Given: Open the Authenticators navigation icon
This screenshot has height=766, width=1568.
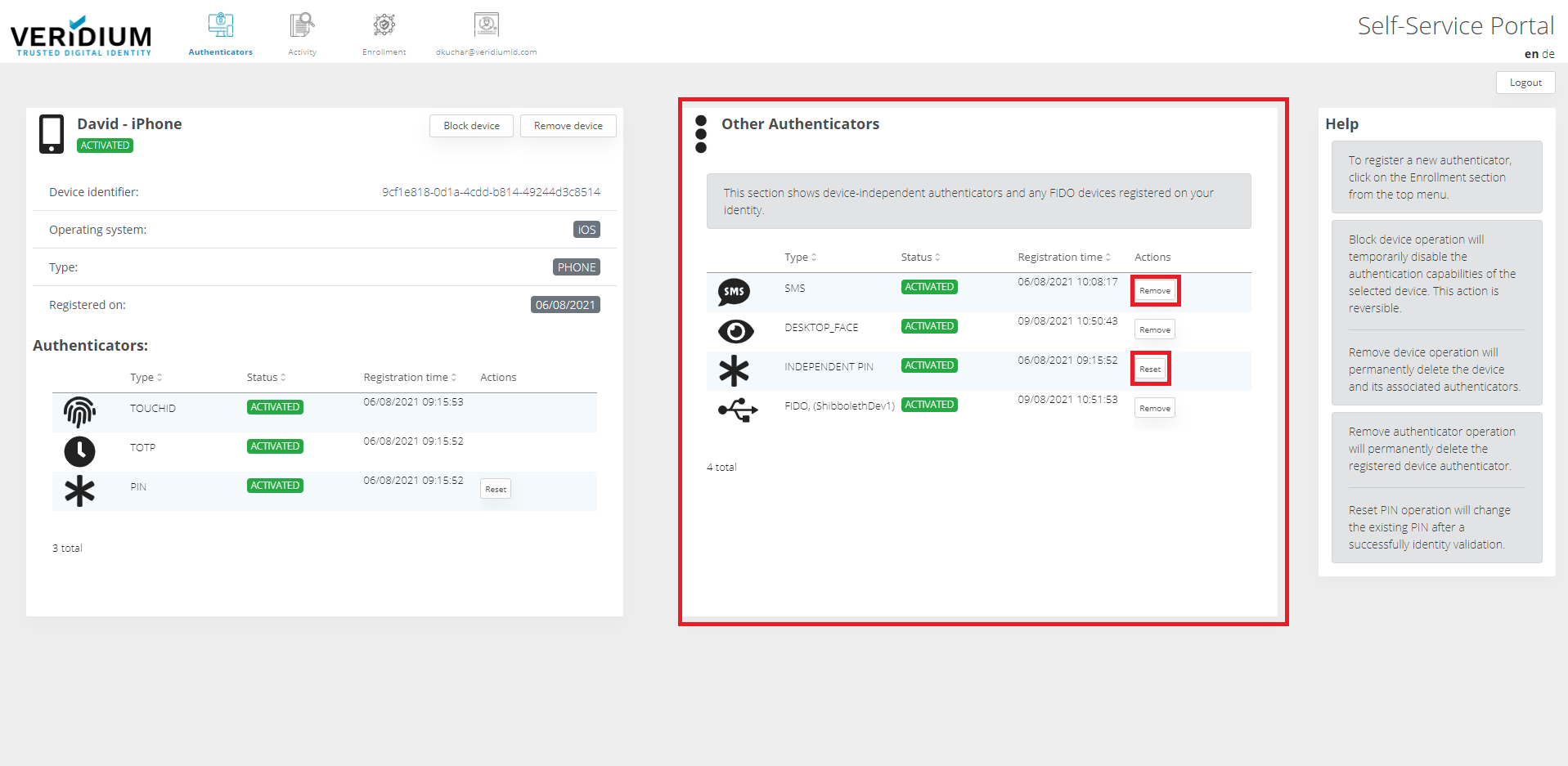Looking at the screenshot, I should click(220, 25).
